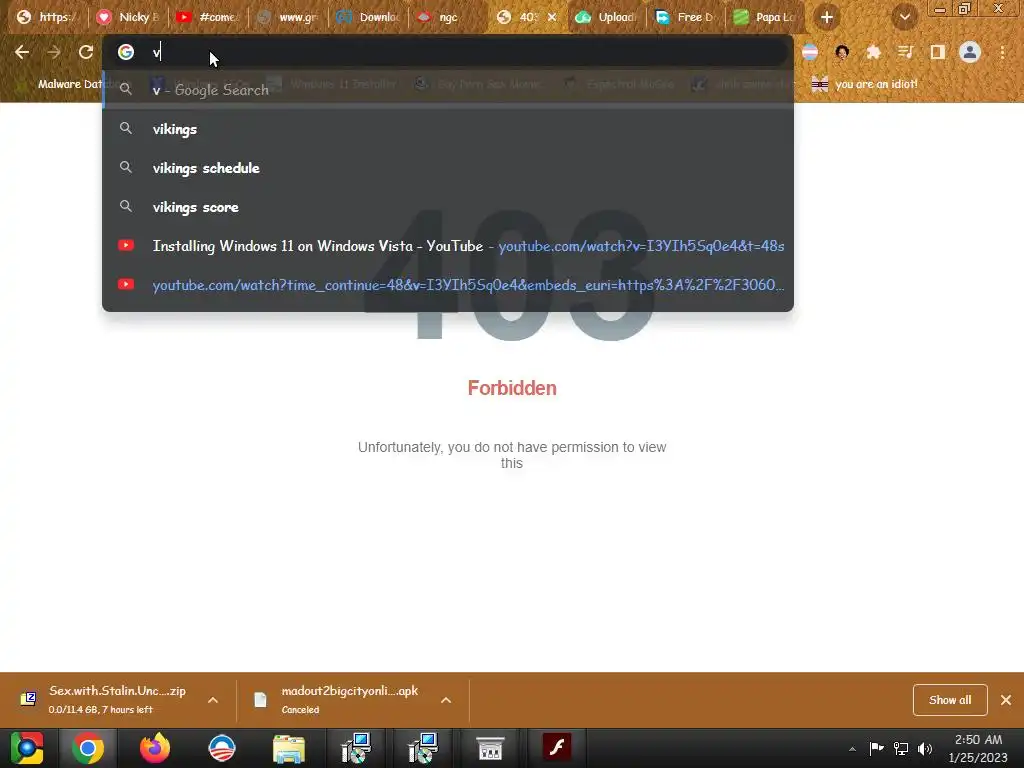Screen dimensions: 1024x768
Task: Switch to the 'Upload' tab
Action: coord(607,17)
